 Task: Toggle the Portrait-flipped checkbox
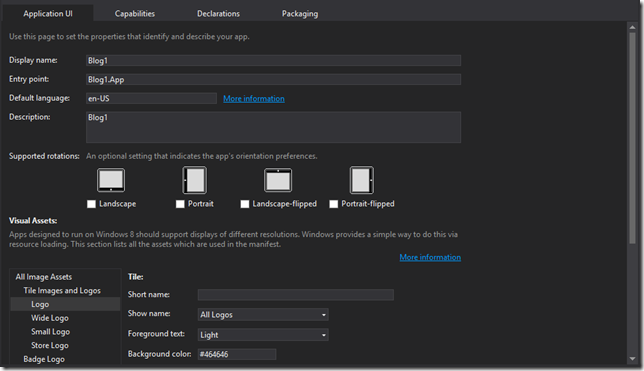334,204
